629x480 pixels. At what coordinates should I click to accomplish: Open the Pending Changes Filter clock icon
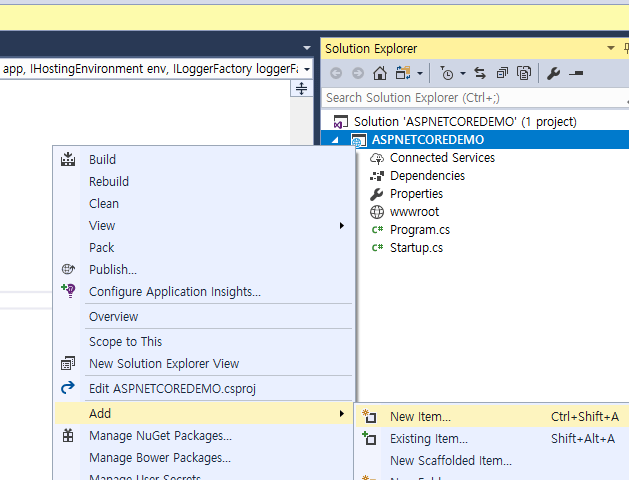point(447,73)
